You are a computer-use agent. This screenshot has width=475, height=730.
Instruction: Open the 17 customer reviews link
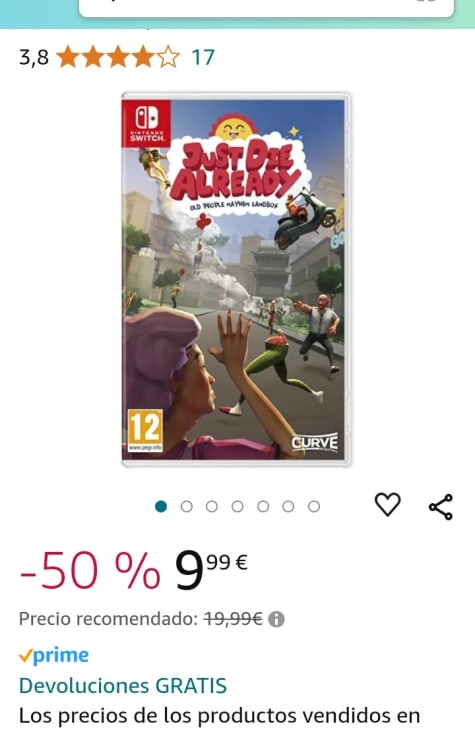click(x=203, y=58)
